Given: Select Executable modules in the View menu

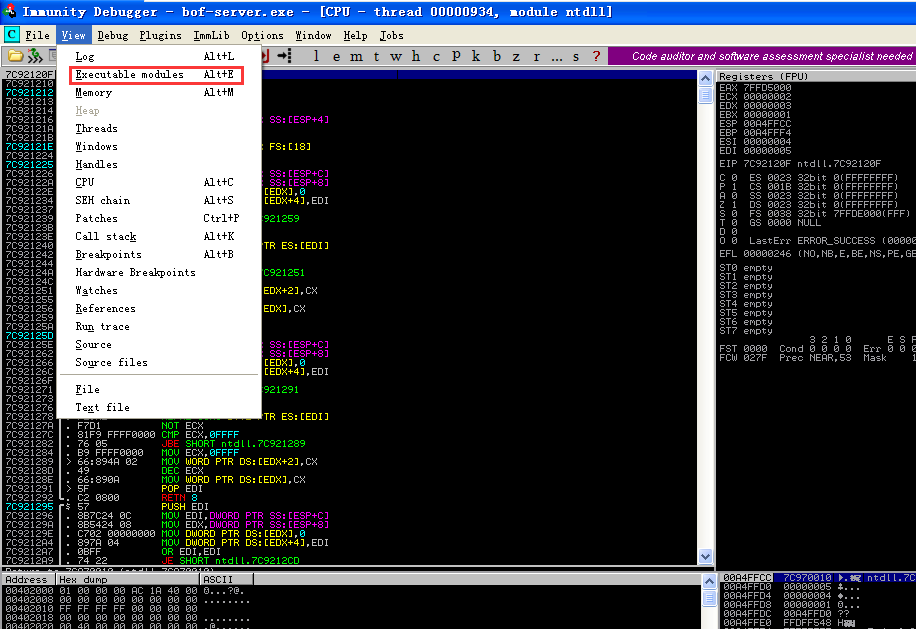Looking at the screenshot, I should (x=159, y=75).
